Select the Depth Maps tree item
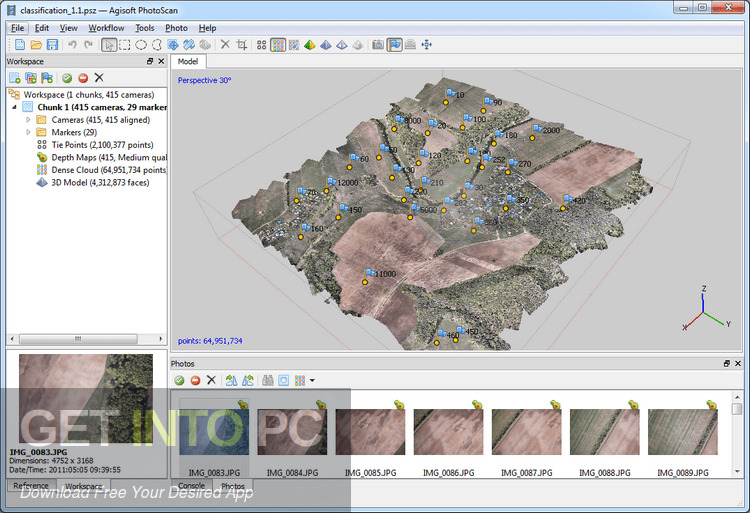This screenshot has width=750, height=513. click(101, 157)
